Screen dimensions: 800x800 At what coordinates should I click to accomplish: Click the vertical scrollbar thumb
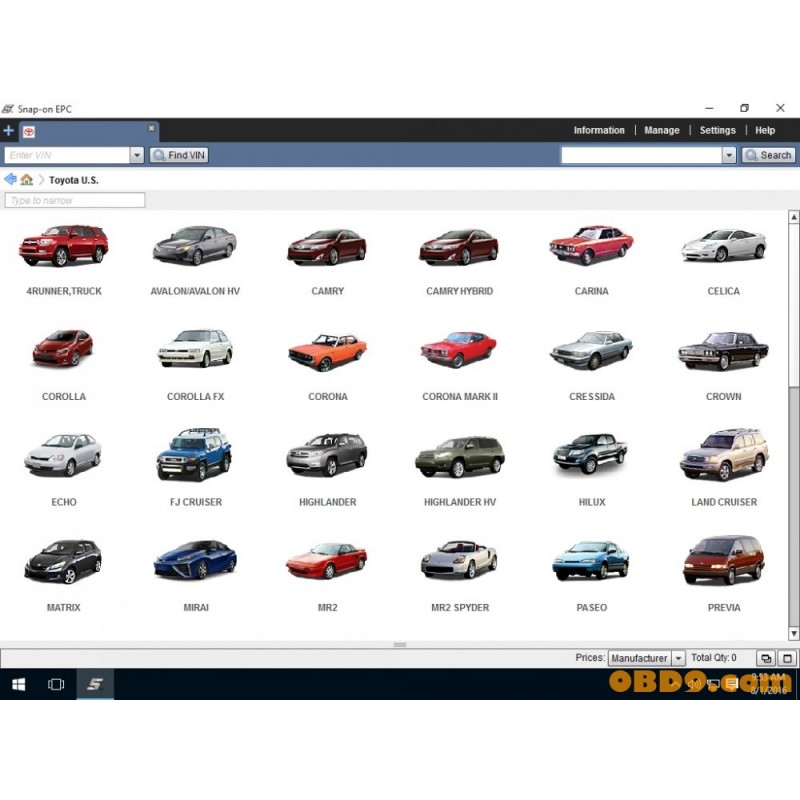point(793,305)
